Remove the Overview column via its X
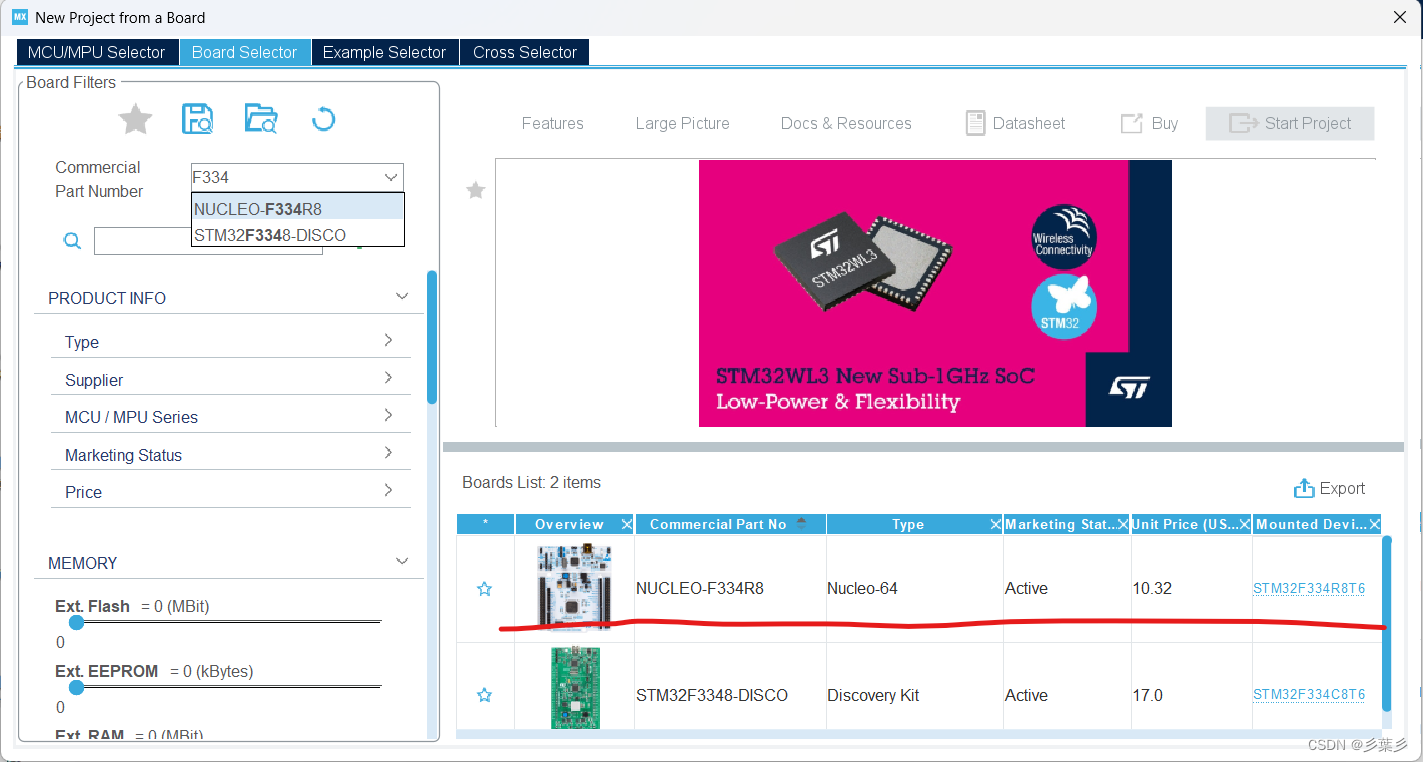1423x762 pixels. click(x=626, y=524)
